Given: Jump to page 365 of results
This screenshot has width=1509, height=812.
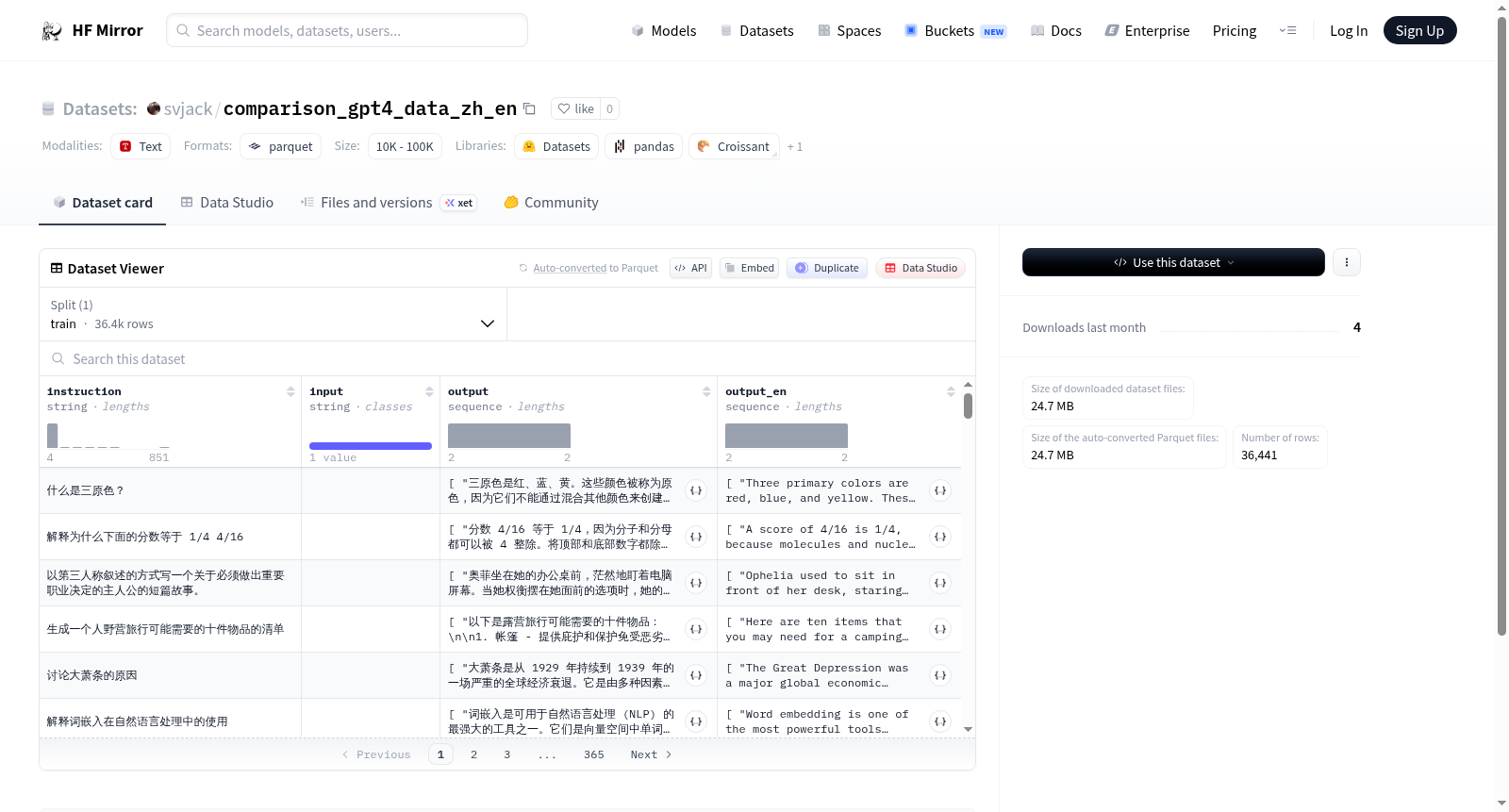Looking at the screenshot, I should click(x=593, y=754).
